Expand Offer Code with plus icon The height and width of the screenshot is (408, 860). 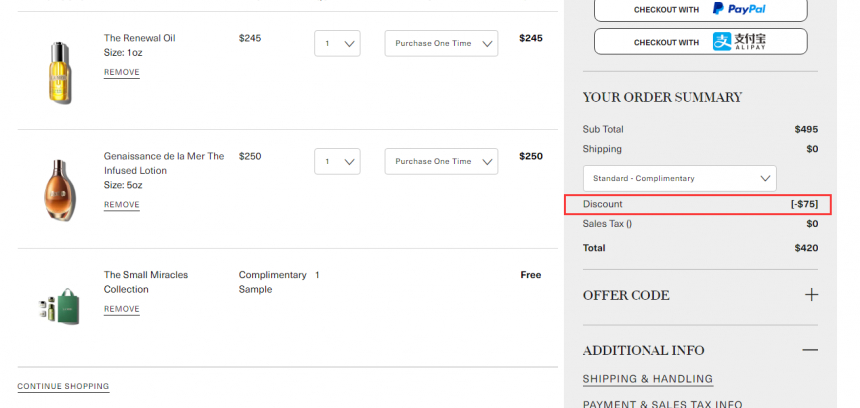[811, 295]
